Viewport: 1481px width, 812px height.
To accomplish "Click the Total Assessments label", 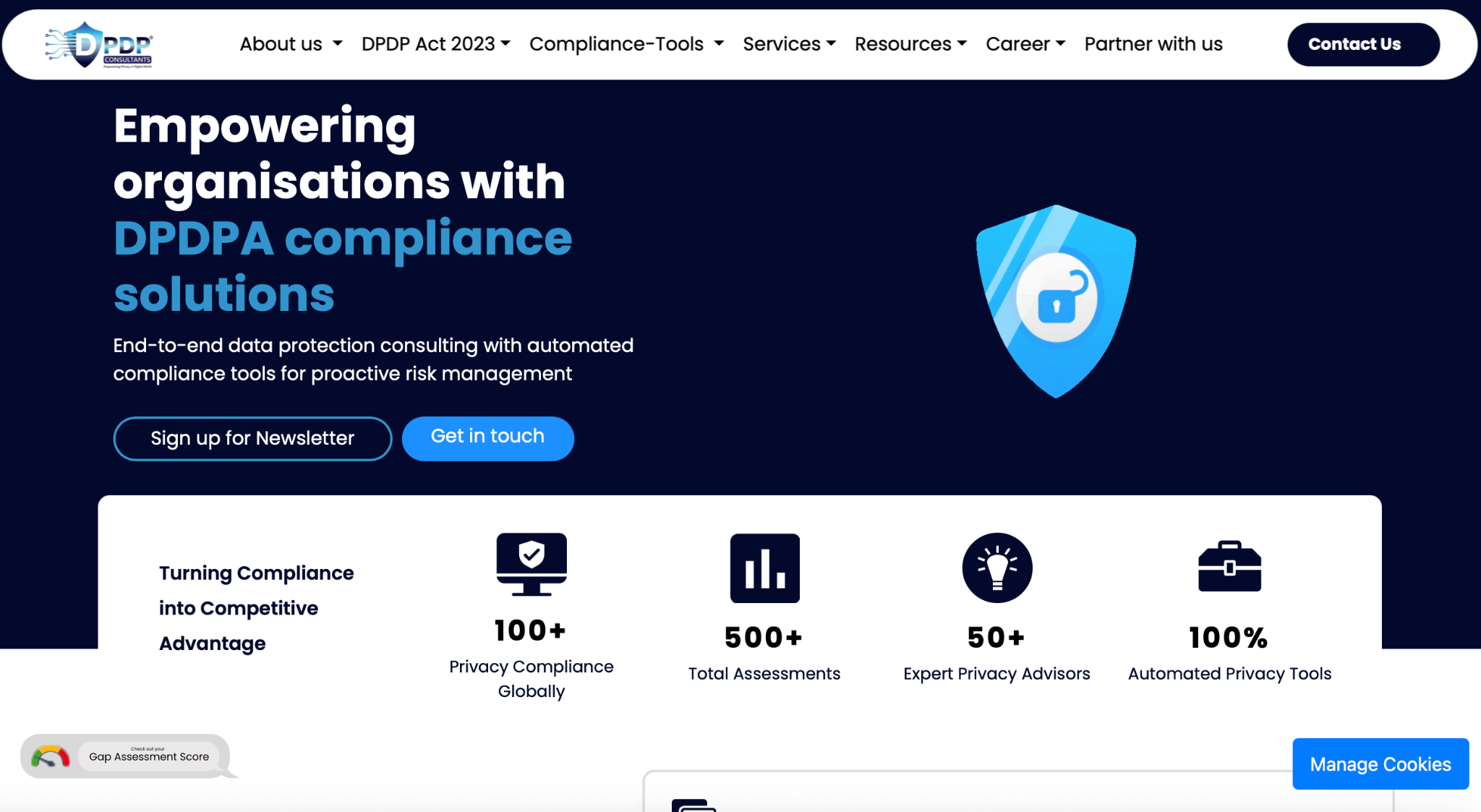I will [x=764, y=674].
